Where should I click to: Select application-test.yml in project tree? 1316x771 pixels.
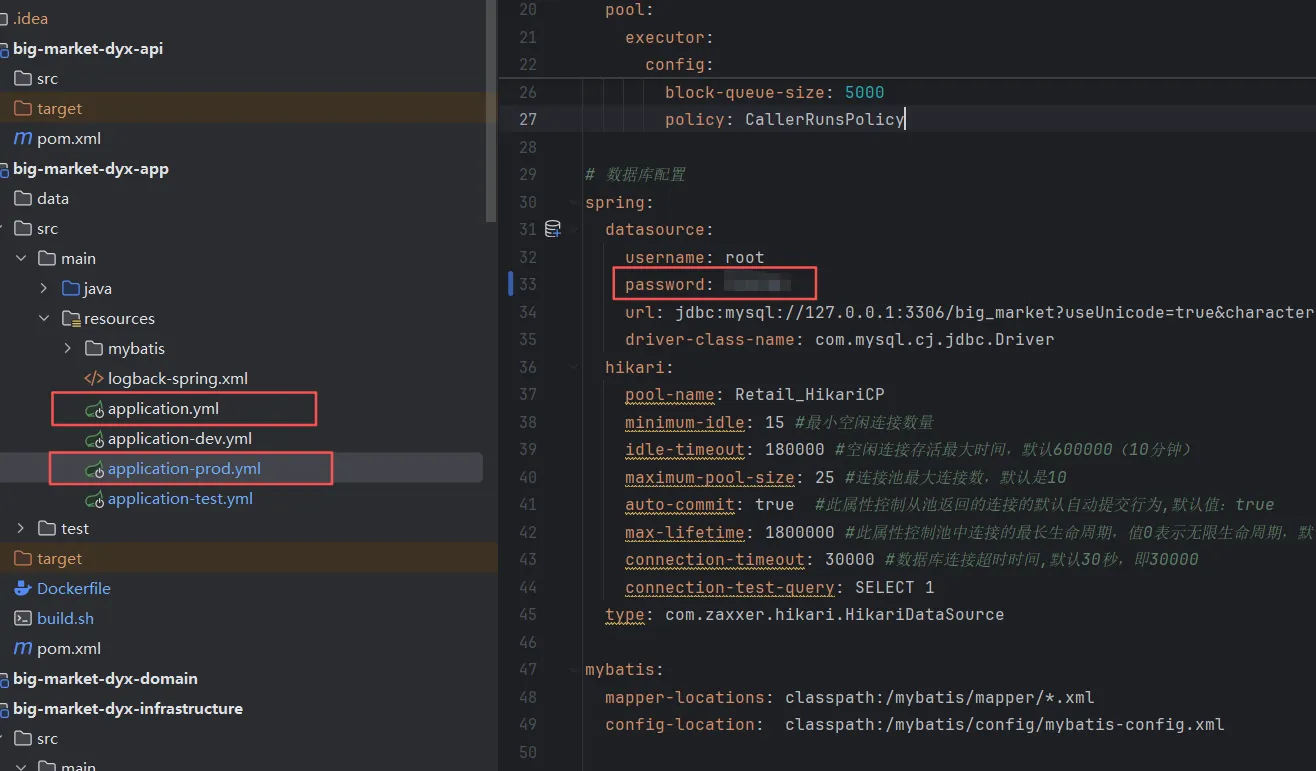pos(179,498)
